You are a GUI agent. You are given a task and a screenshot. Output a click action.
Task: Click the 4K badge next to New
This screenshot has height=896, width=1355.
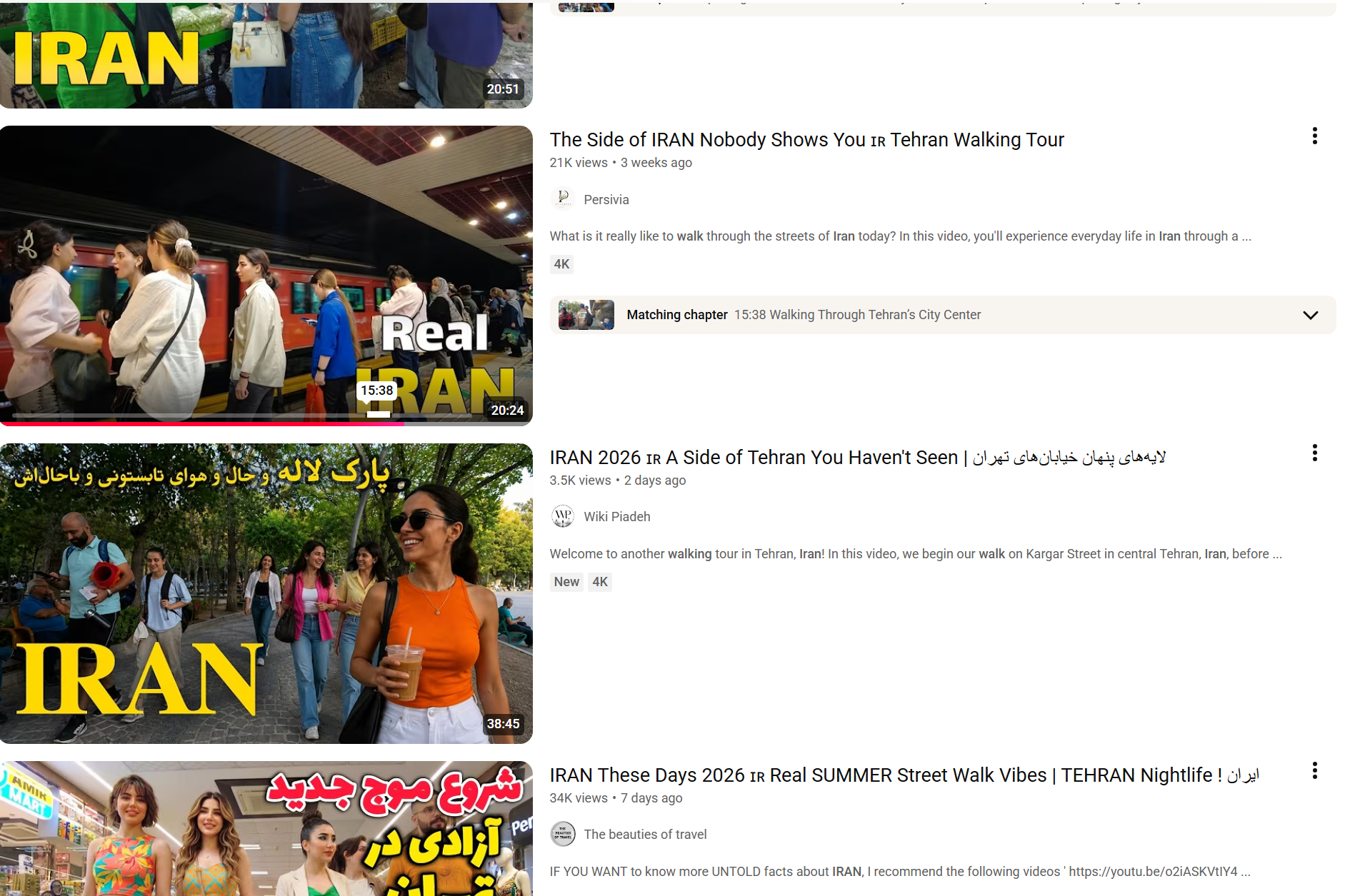tap(600, 582)
